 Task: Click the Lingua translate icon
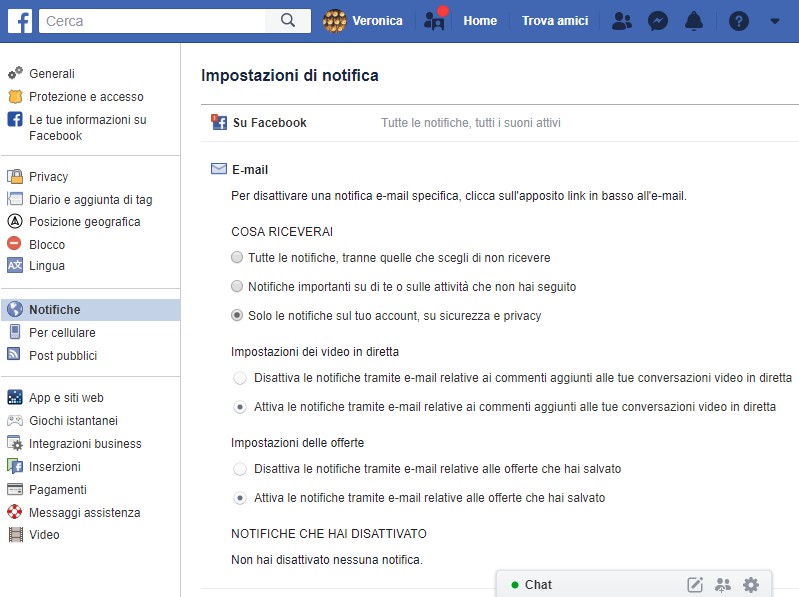click(x=15, y=265)
